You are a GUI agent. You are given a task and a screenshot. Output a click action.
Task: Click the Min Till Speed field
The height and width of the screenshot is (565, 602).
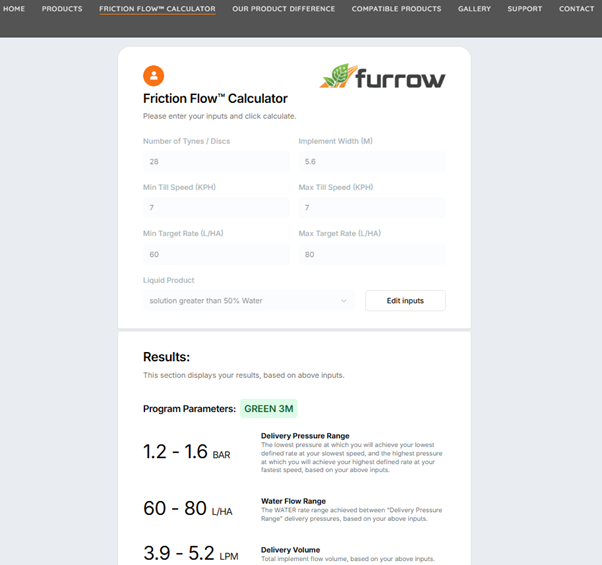coord(217,208)
